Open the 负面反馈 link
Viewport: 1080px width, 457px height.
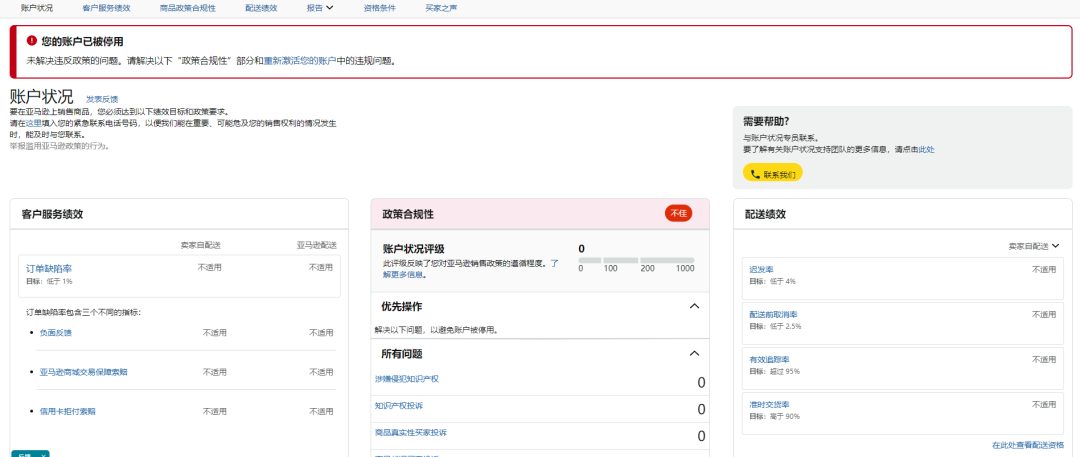coord(56,332)
